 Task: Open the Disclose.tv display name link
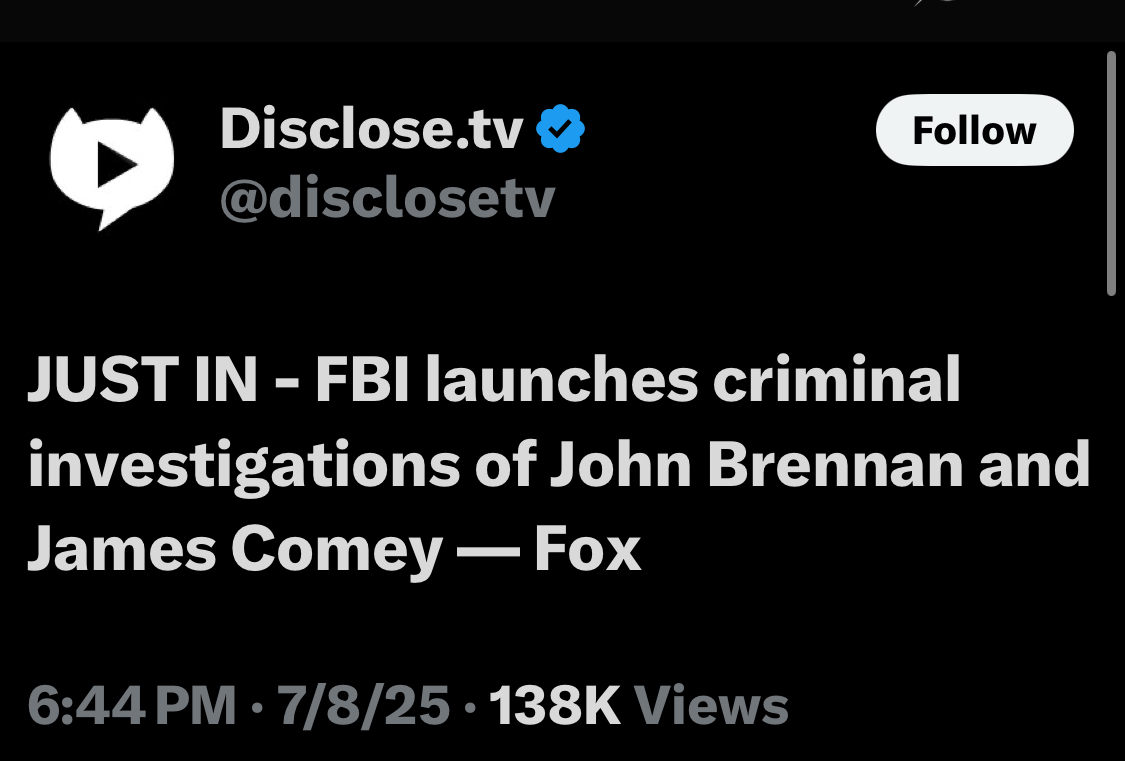(x=372, y=128)
